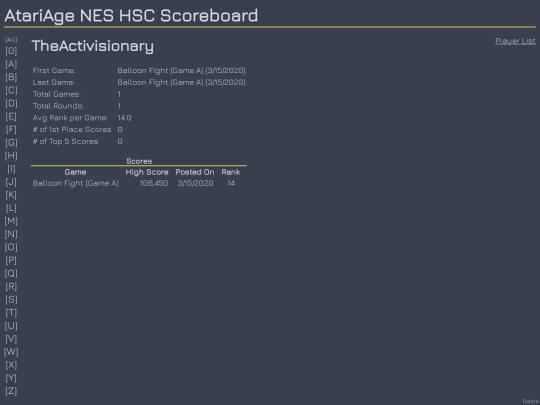Filter players by letter [T]

(11, 313)
